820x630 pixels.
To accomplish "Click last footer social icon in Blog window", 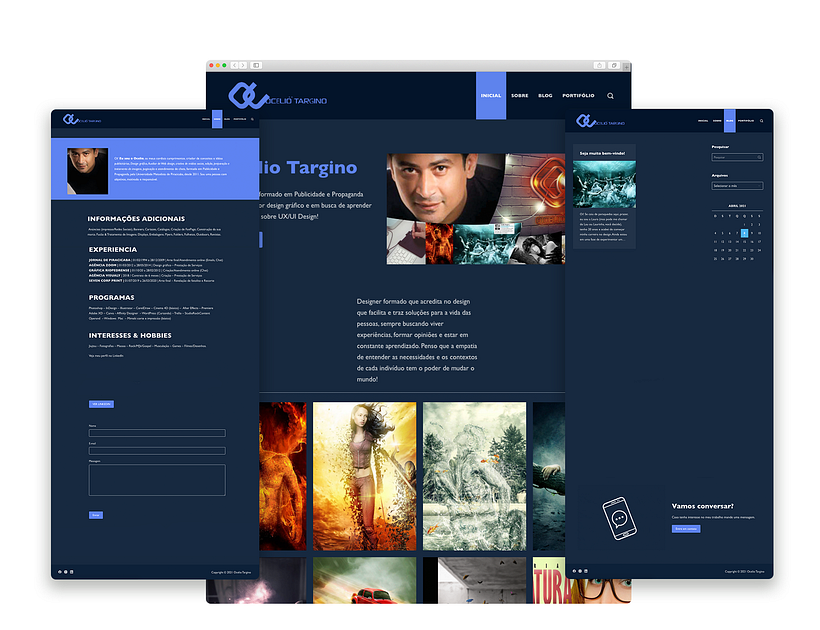I will (x=586, y=571).
